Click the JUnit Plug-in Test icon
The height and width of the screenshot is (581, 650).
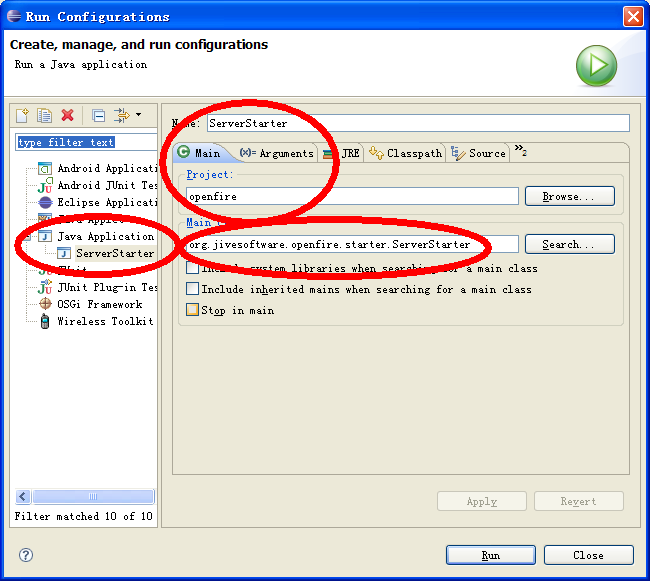click(45, 287)
